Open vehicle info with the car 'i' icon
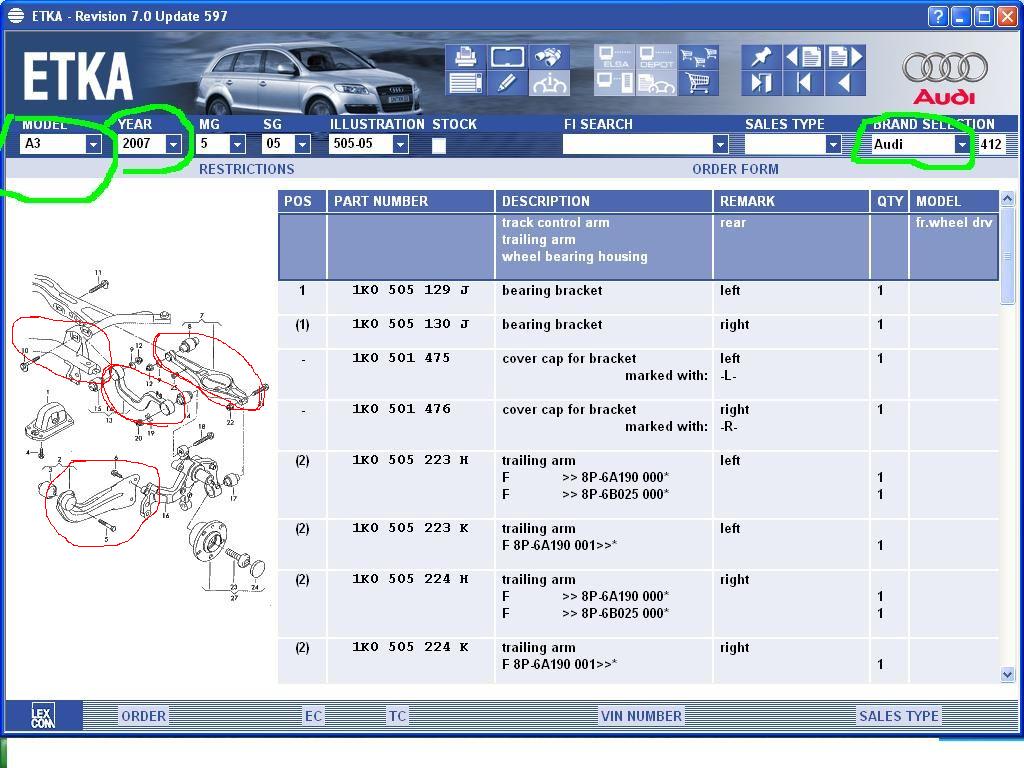The height and width of the screenshot is (768, 1024). [x=549, y=84]
